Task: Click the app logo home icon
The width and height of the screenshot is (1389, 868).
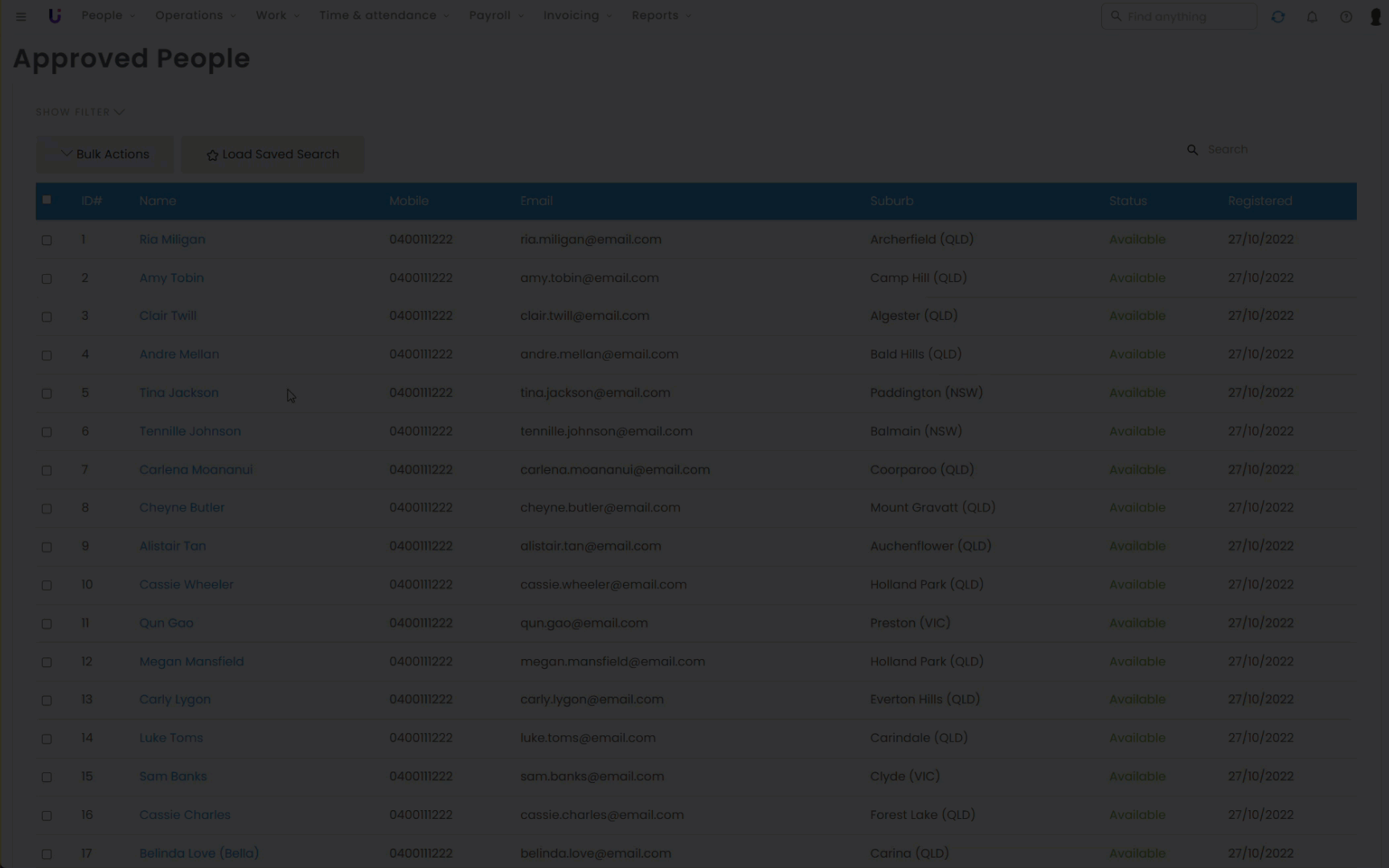Action: pyautogui.click(x=55, y=16)
